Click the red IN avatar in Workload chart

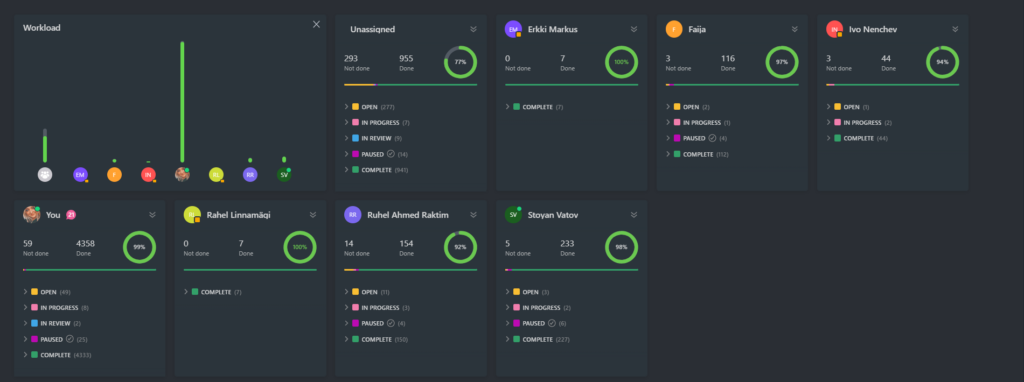pos(148,174)
